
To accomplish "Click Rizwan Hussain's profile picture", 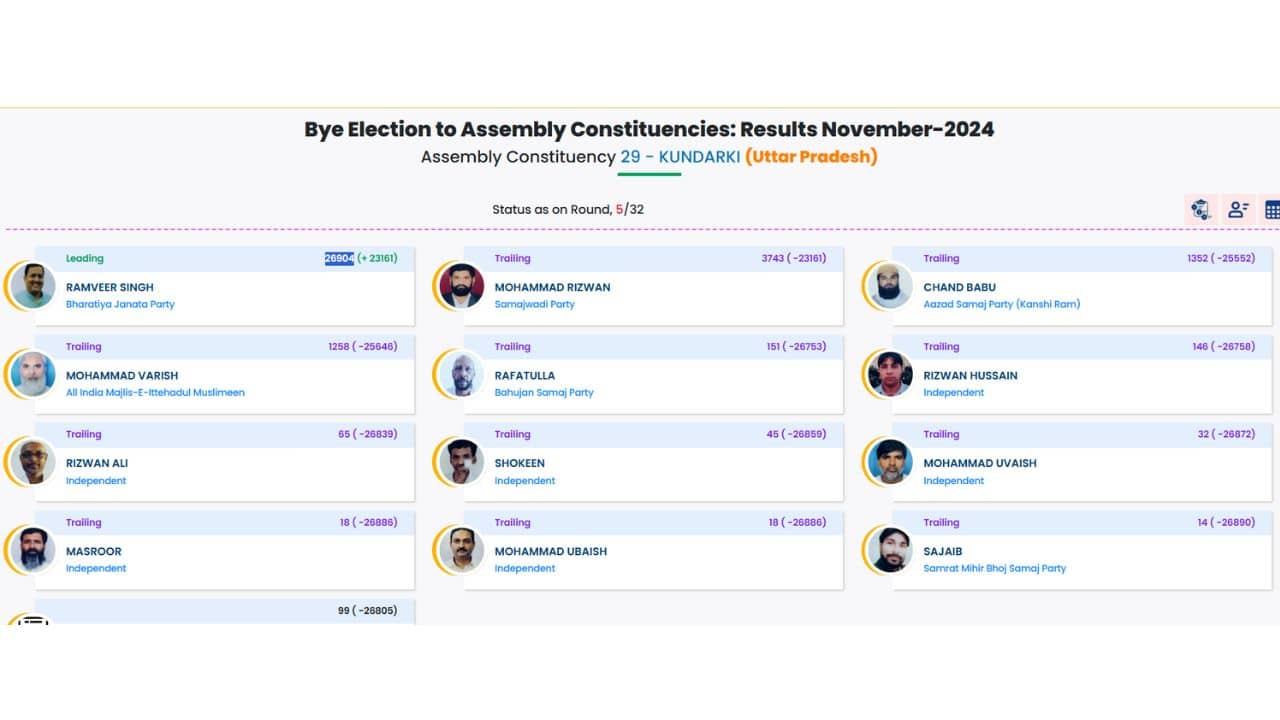I will (890, 374).
